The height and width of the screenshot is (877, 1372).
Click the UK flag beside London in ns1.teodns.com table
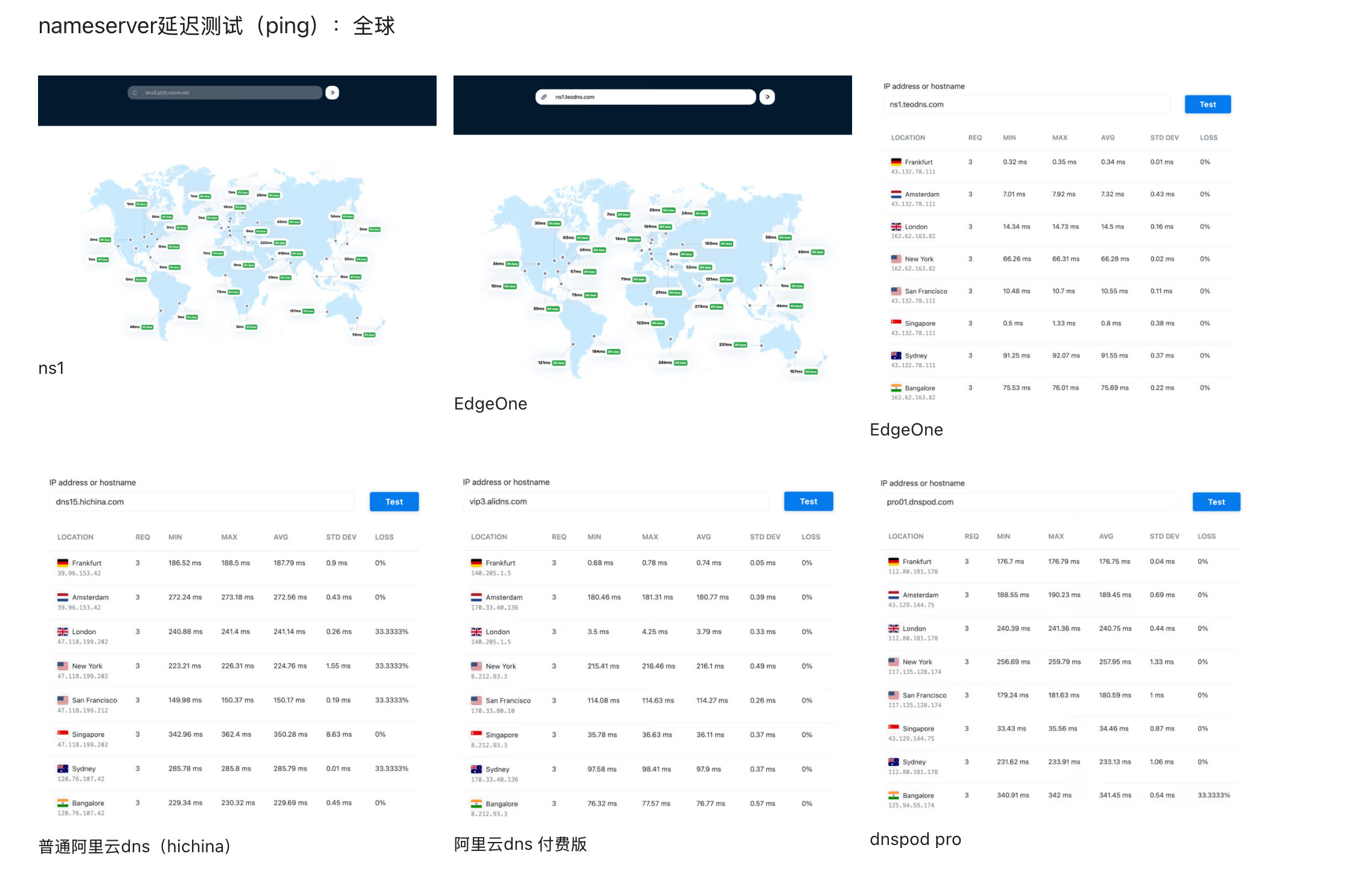[896, 226]
